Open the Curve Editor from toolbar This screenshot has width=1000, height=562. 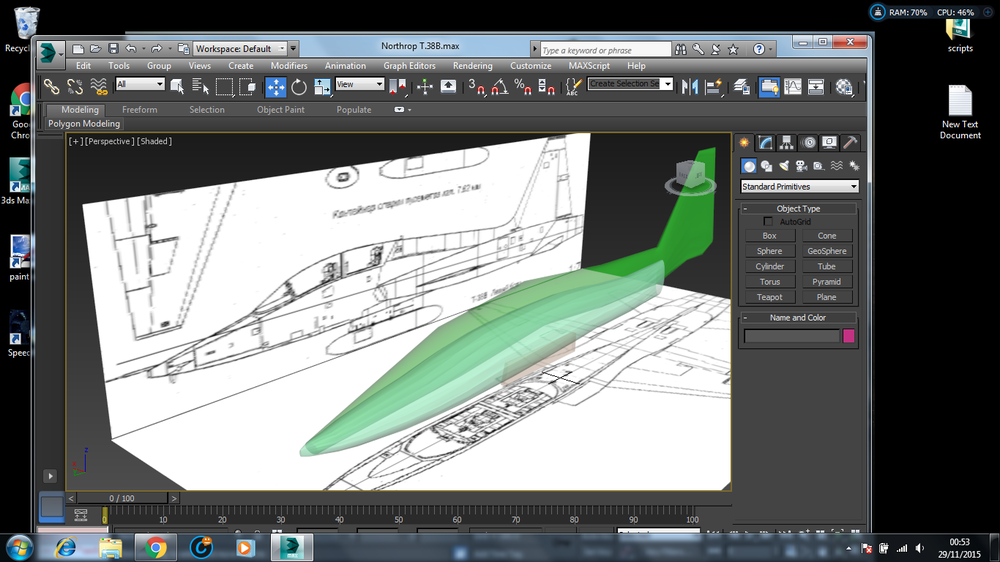tap(792, 87)
